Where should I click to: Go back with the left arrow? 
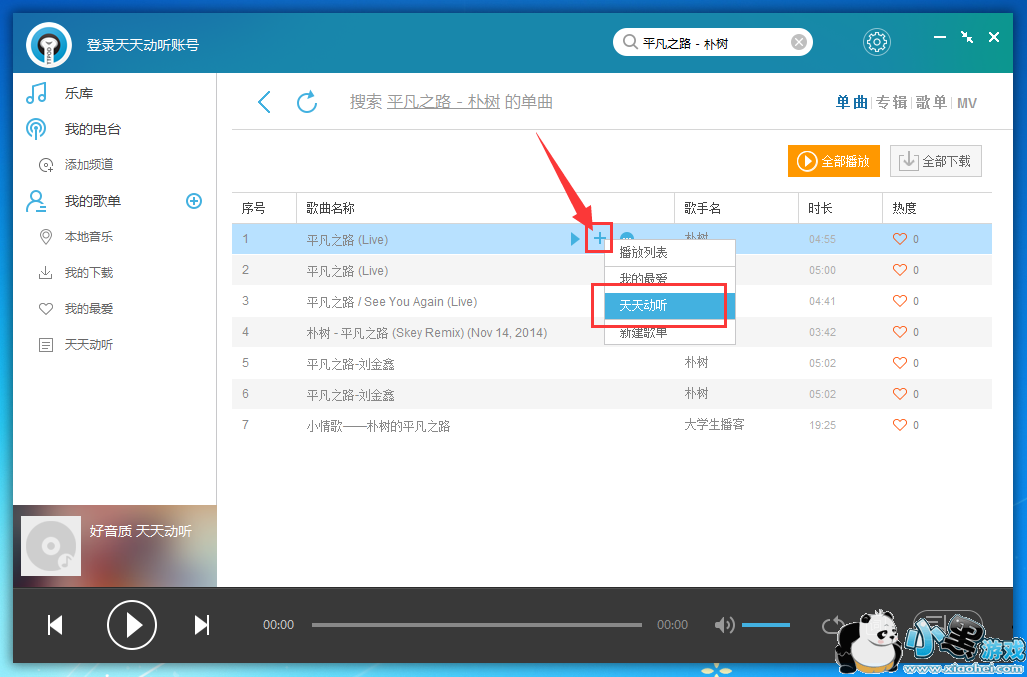265,102
